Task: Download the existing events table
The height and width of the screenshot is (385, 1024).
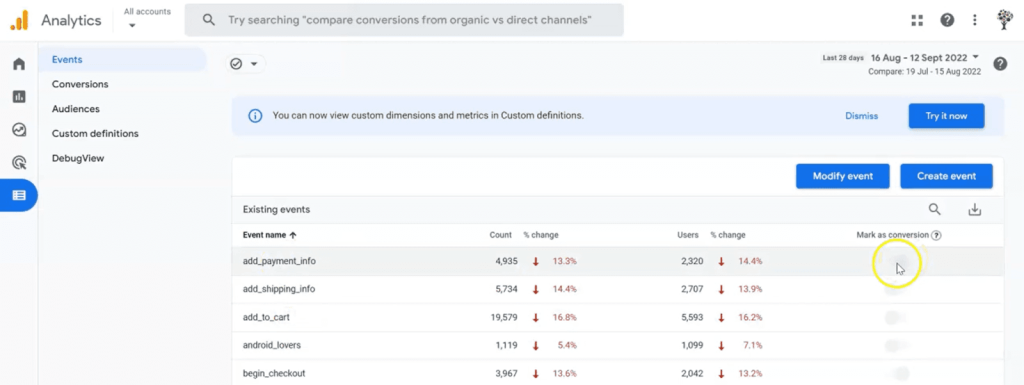Action: point(974,209)
